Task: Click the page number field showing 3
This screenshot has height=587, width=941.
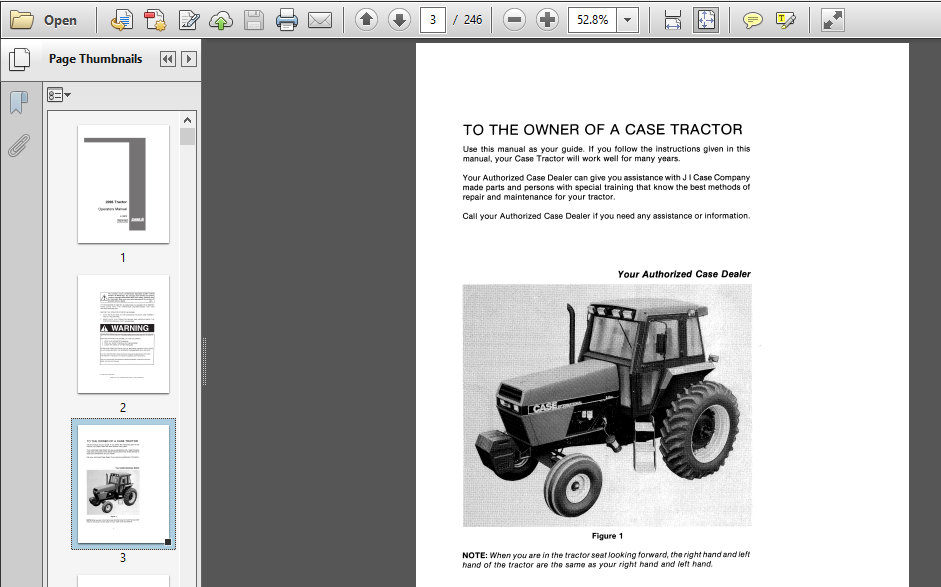Action: (433, 20)
